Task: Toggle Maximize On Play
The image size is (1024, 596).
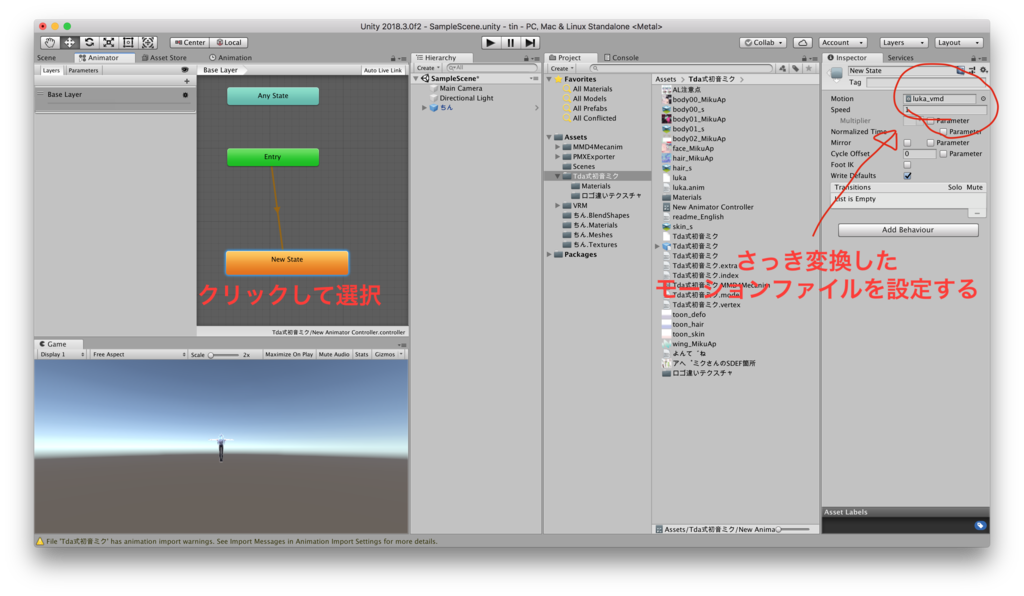Action: point(289,354)
